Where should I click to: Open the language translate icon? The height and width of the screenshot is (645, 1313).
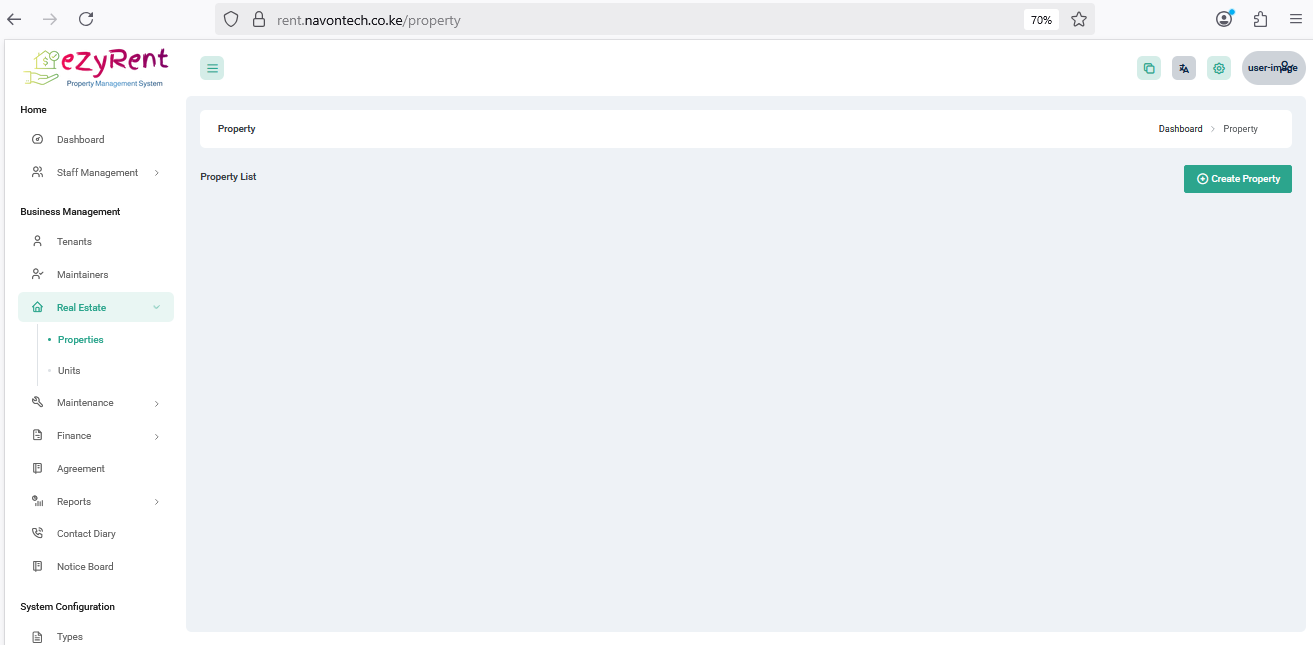click(x=1184, y=68)
